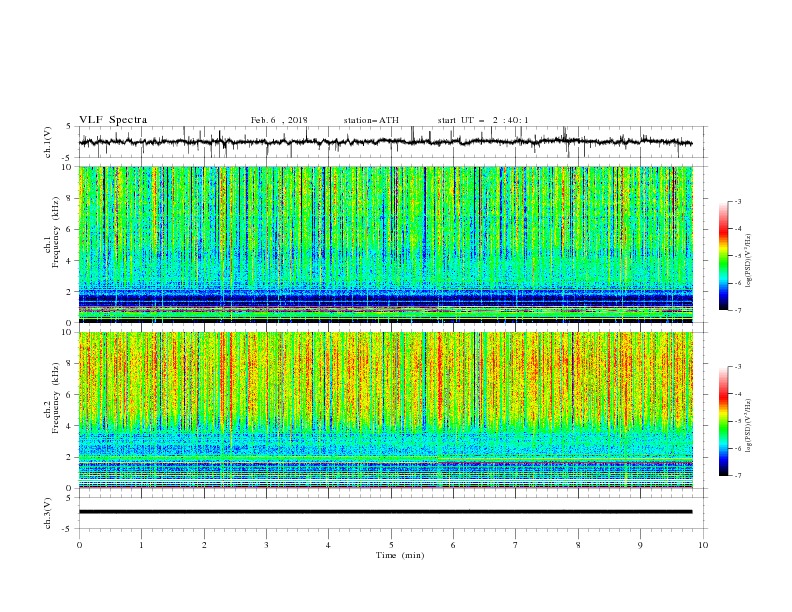Image resolution: width=792 pixels, height=612 pixels.
Task: Click the "0" tick on the time axis
Action: pos(79,545)
